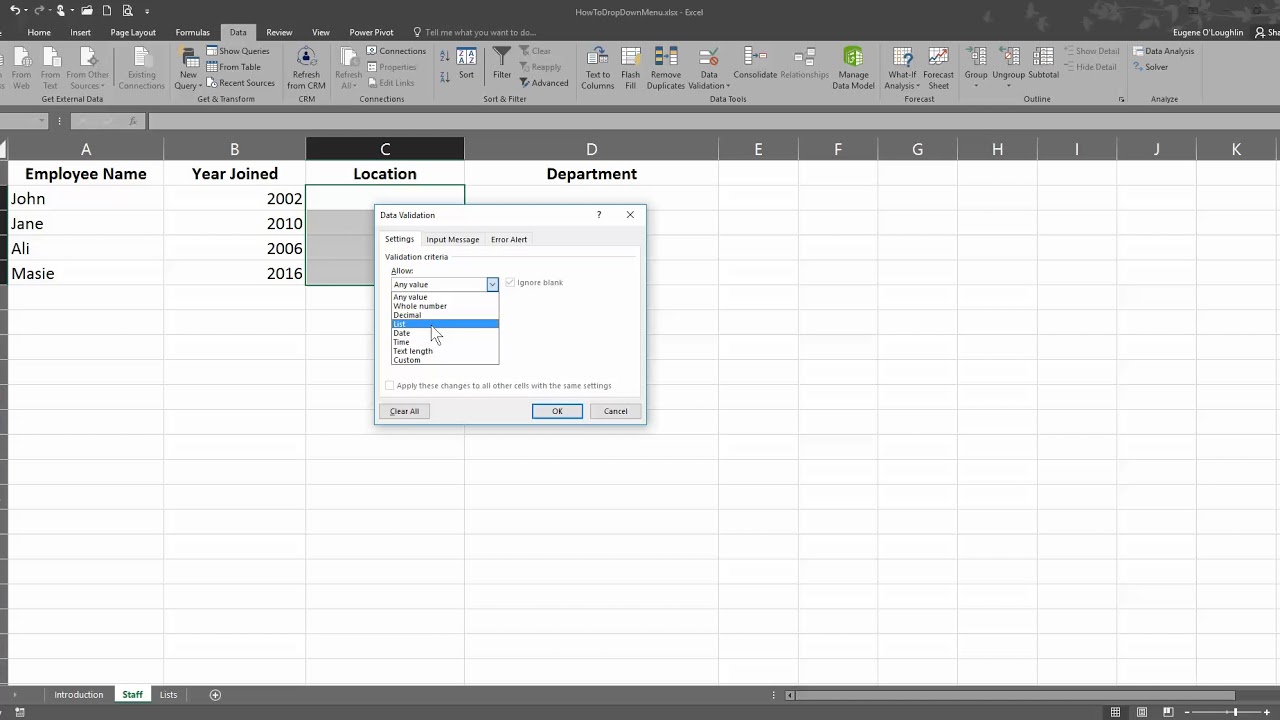Open the Error Alert tab
Viewport: 1280px width, 720px height.
click(x=509, y=240)
